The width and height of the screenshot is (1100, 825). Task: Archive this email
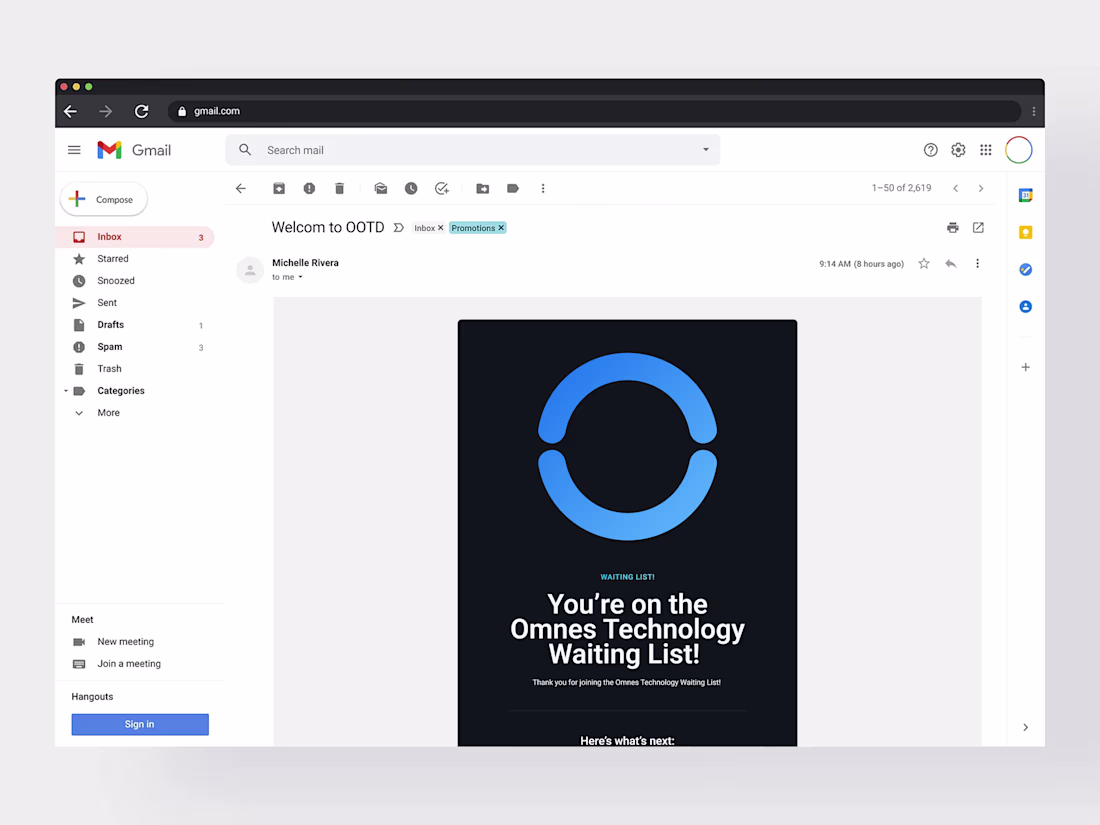279,189
